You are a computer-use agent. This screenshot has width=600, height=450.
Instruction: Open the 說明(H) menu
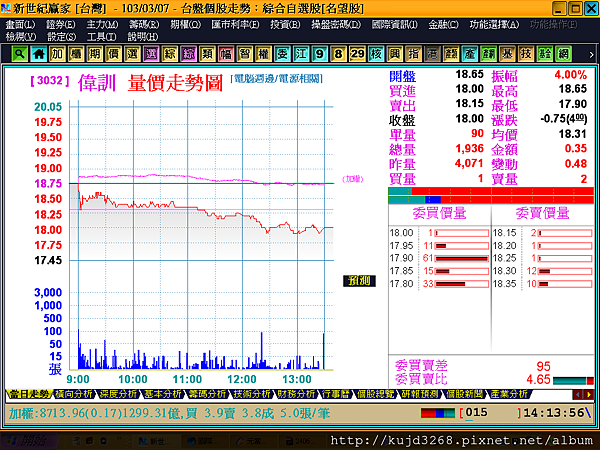(143, 37)
